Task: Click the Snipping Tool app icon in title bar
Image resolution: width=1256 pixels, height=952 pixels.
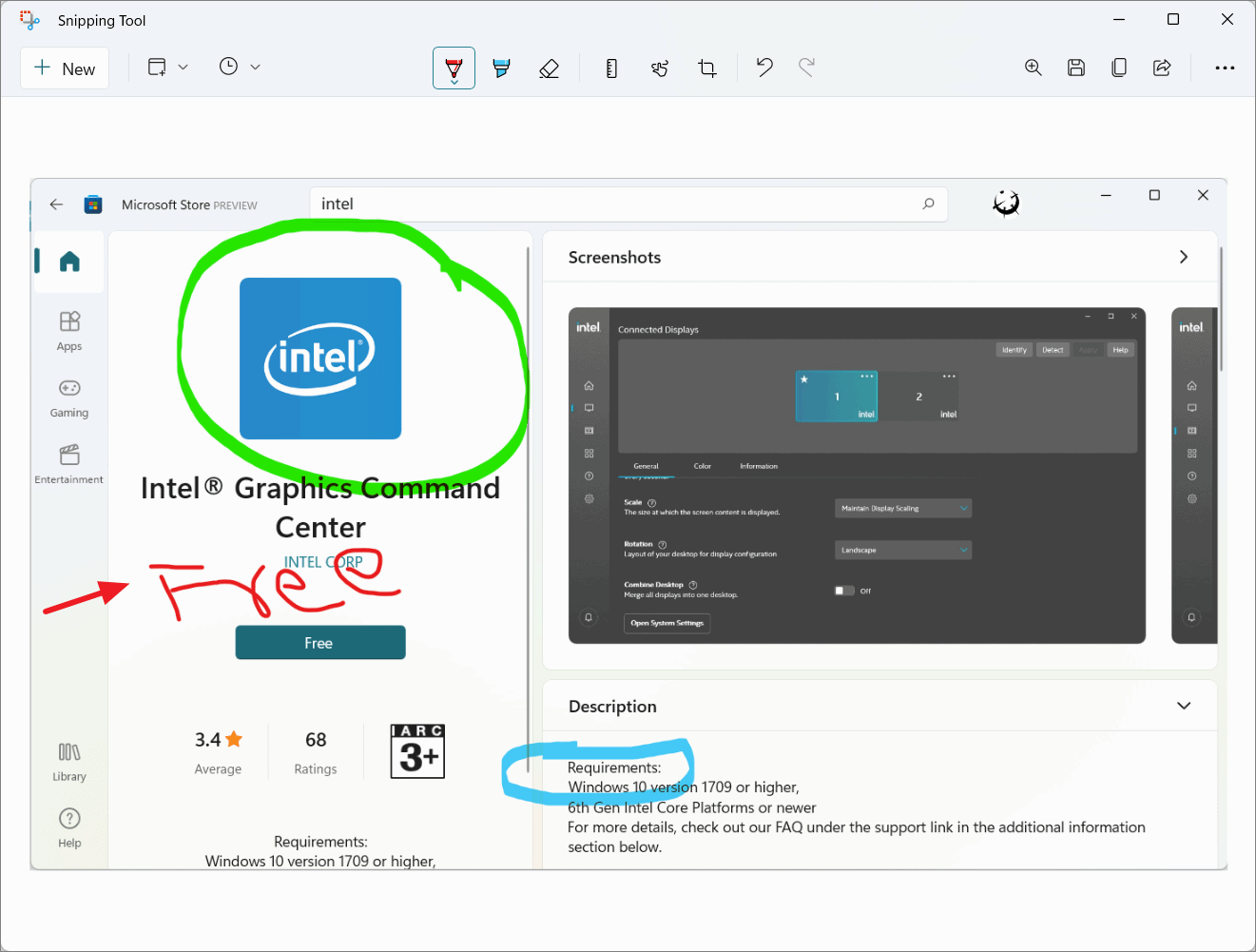Action: tap(29, 20)
